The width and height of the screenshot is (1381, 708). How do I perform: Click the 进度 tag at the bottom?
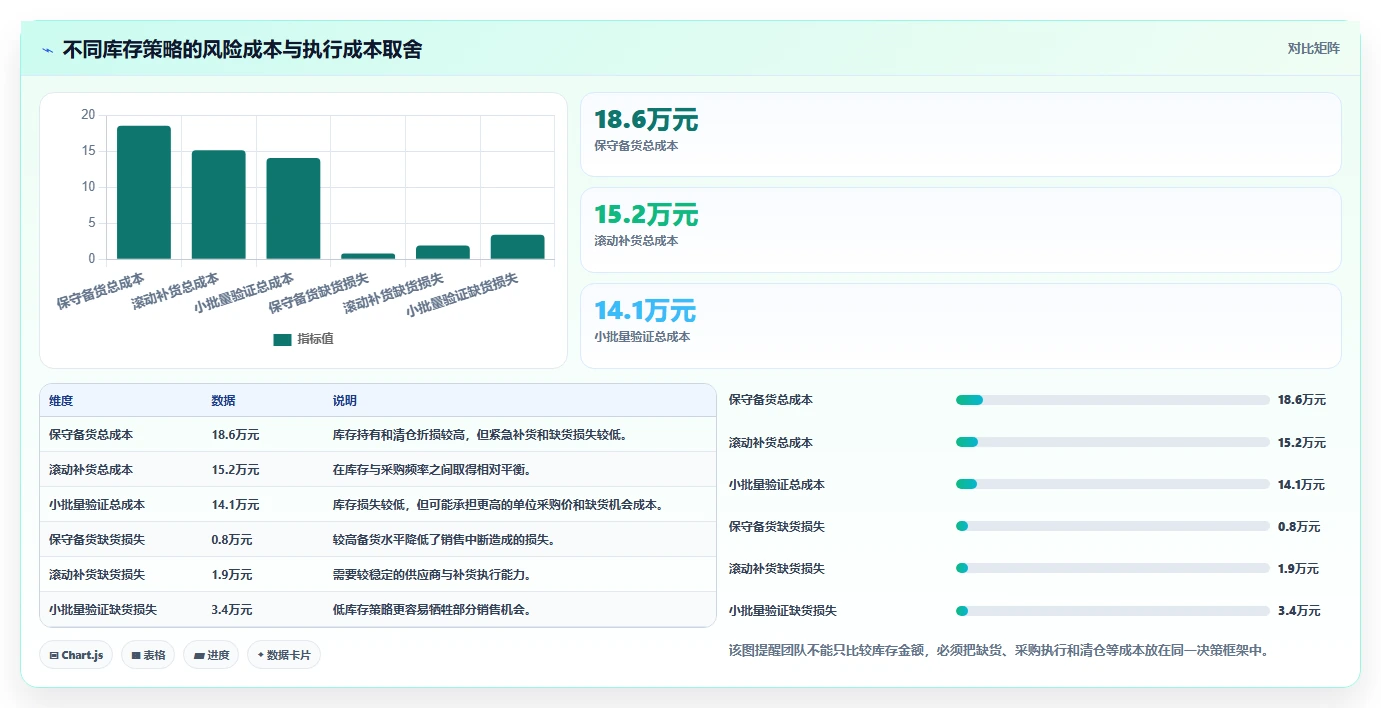(x=211, y=655)
